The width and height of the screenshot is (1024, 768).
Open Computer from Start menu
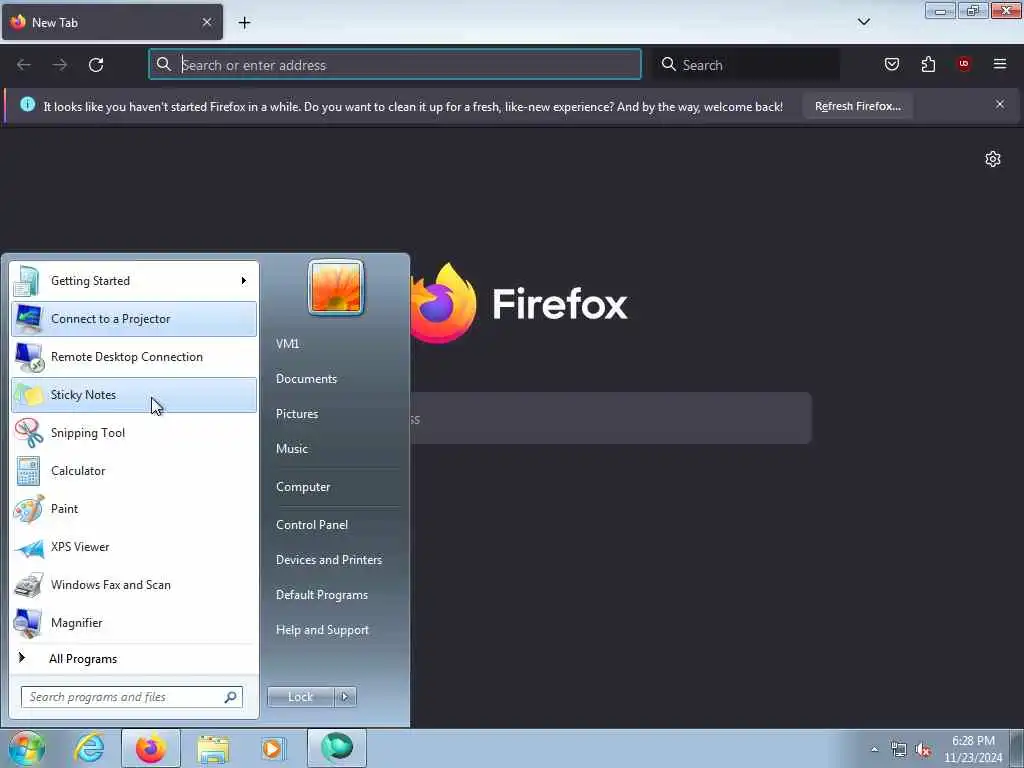click(x=303, y=487)
